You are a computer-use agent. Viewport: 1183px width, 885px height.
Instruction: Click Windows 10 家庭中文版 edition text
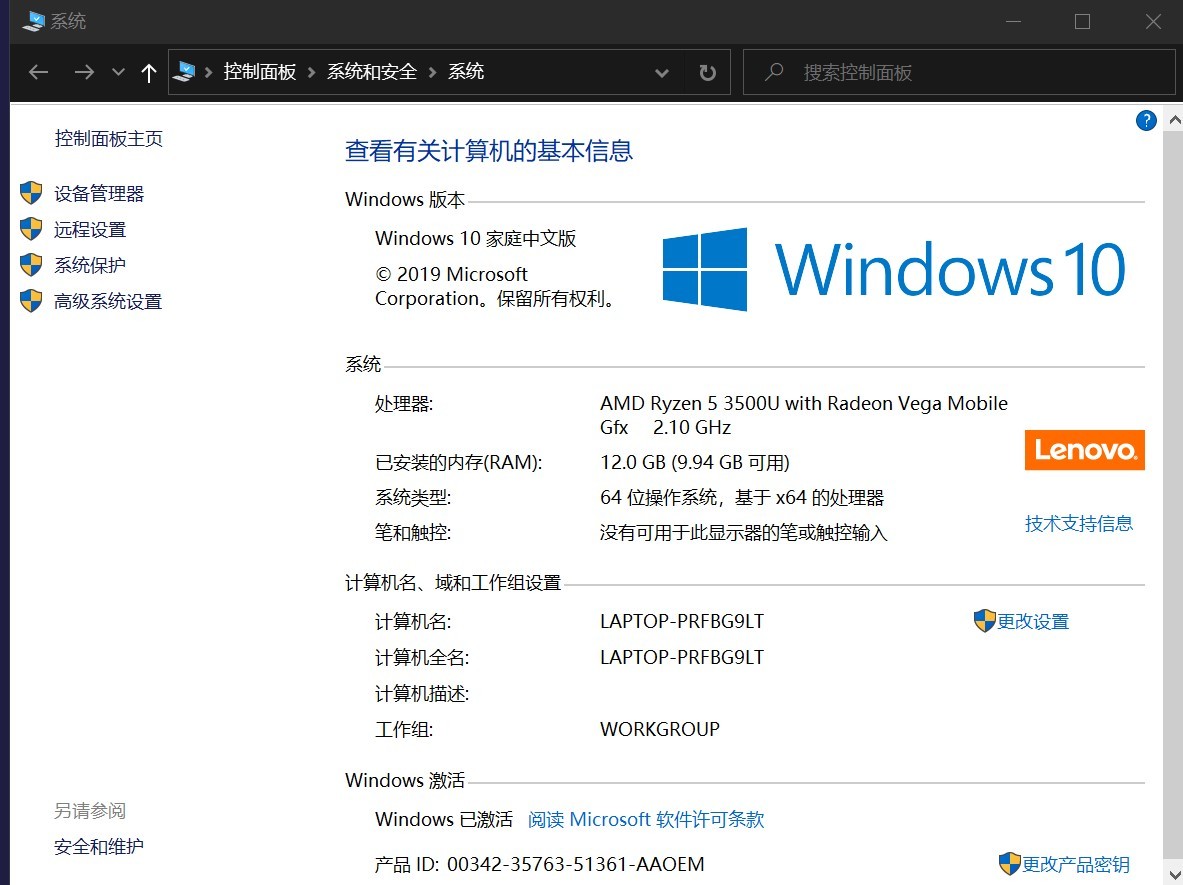tap(475, 238)
